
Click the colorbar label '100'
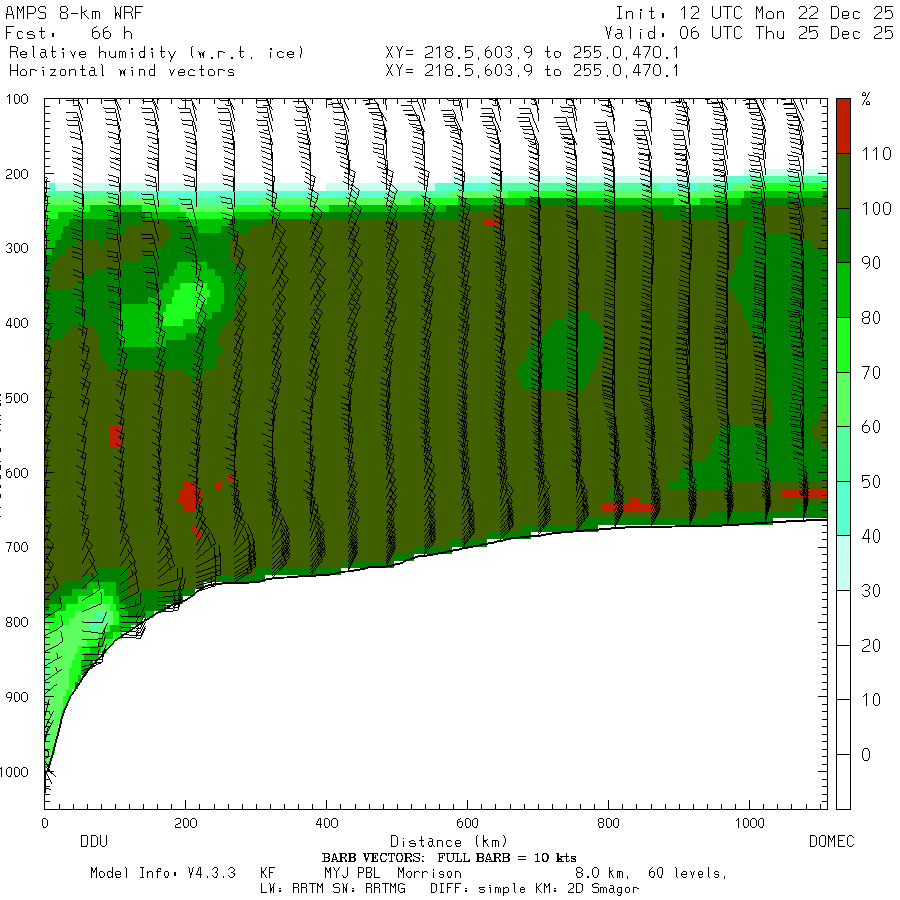click(876, 208)
